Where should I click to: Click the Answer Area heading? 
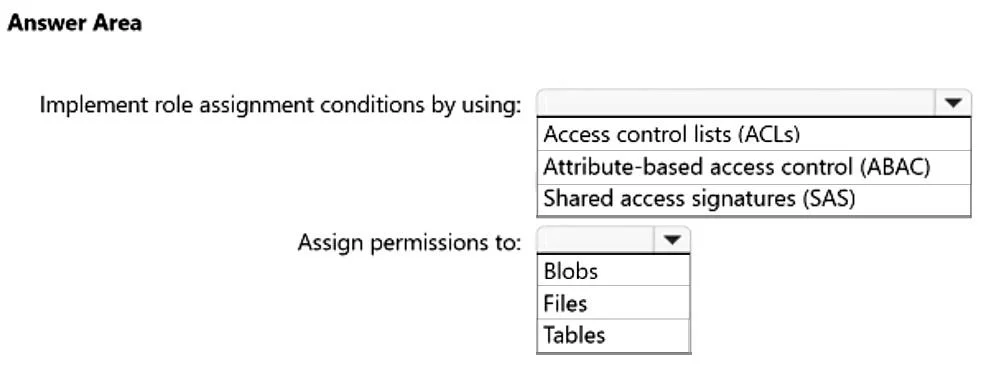pyautogui.click(x=74, y=23)
